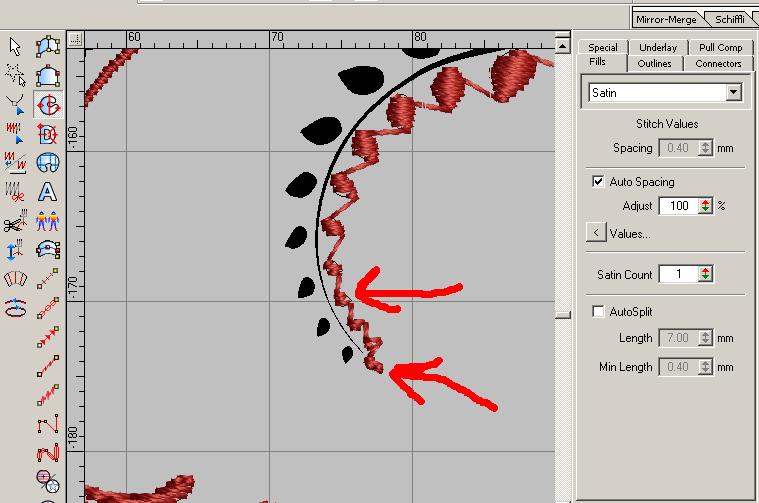Screen dimensions: 759x503
Task: Select the curved band shape with nodes tool
Action: click(x=48, y=250)
